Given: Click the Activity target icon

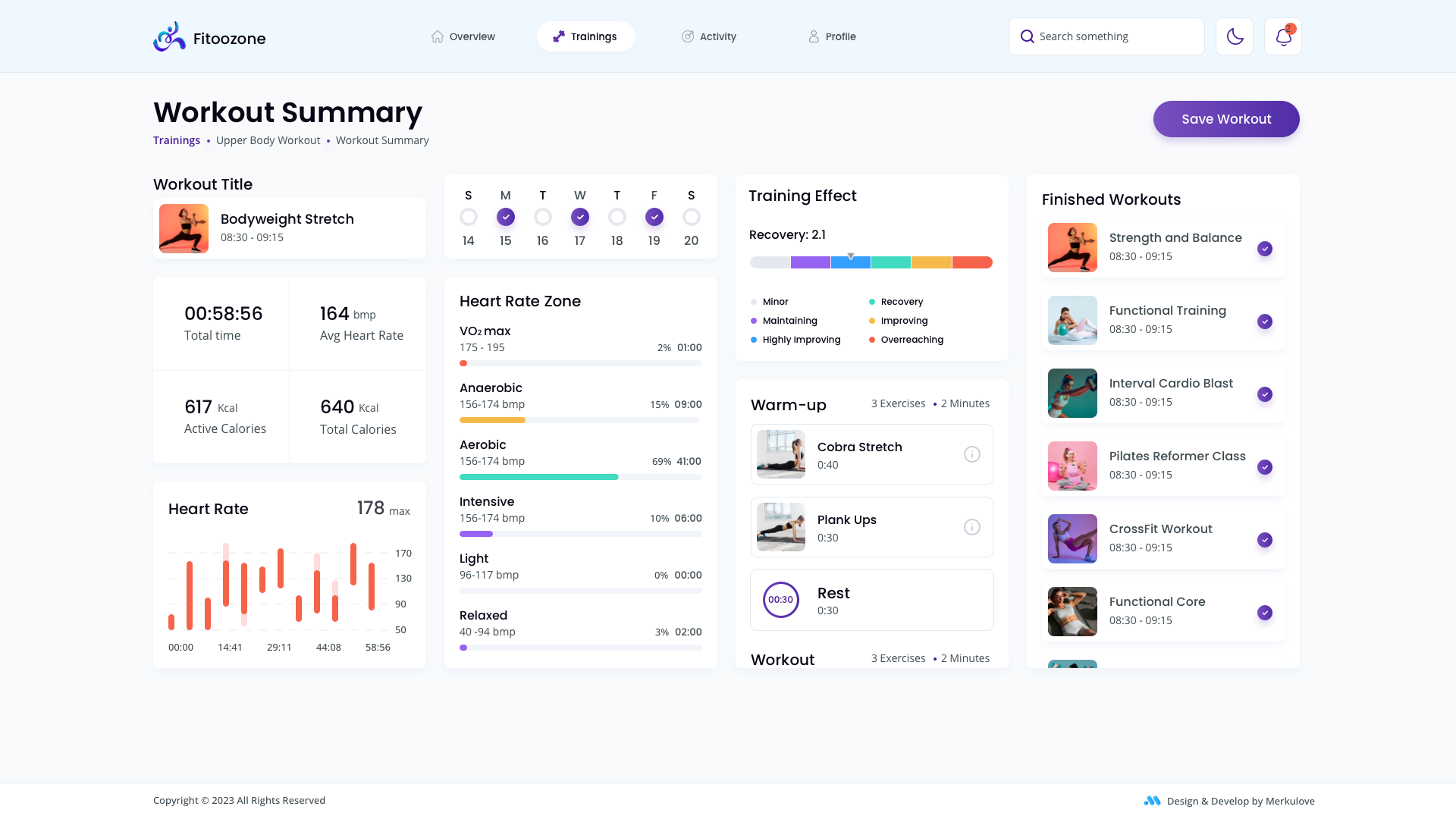Looking at the screenshot, I should pos(689,36).
